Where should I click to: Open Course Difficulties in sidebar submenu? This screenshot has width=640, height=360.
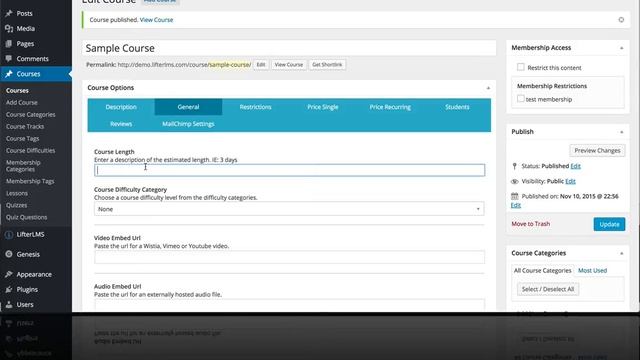(x=31, y=151)
